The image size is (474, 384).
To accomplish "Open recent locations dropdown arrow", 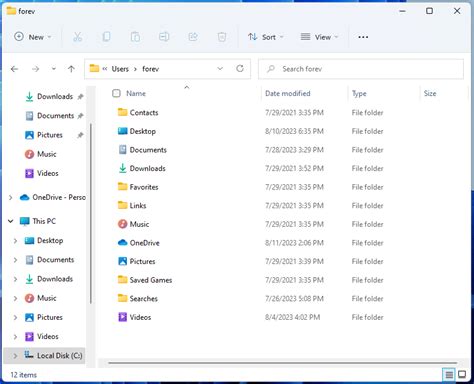I will [53, 69].
